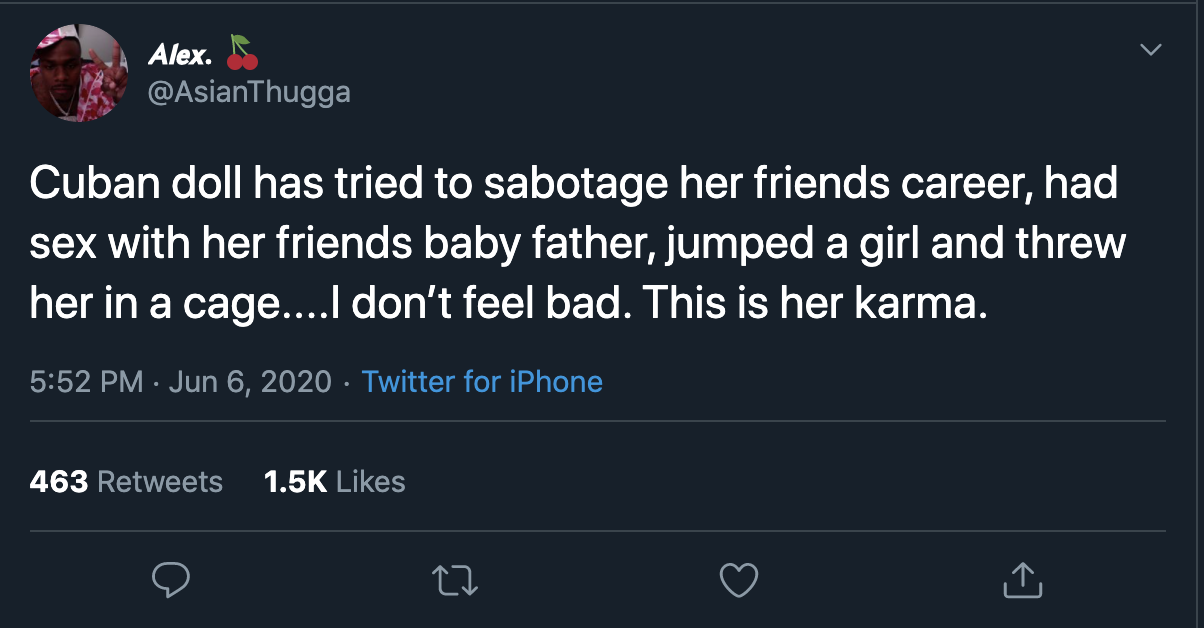Image resolution: width=1204 pixels, height=628 pixels.
Task: Click the cherry emoji beside Alex's name
Action: pyautogui.click(x=242, y=53)
